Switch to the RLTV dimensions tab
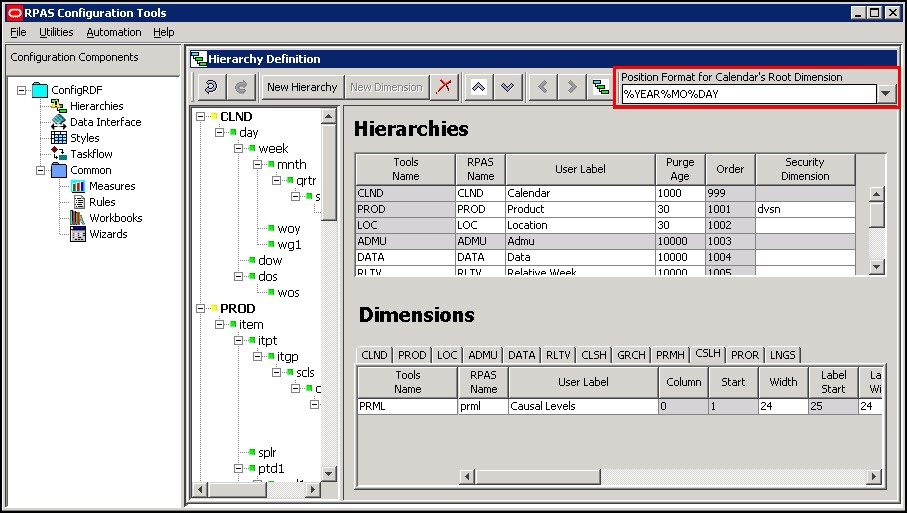The image size is (907, 513). click(x=558, y=355)
